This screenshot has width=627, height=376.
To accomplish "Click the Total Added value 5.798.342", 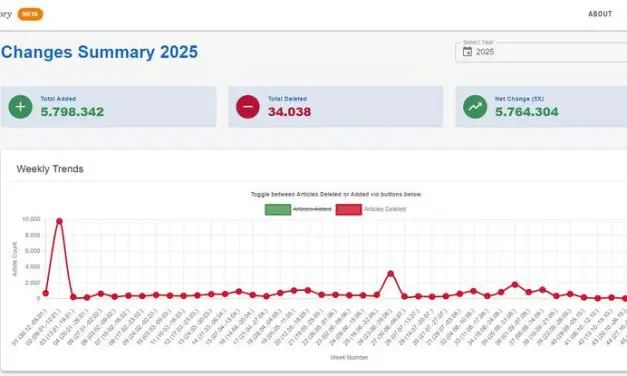I will [72, 112].
